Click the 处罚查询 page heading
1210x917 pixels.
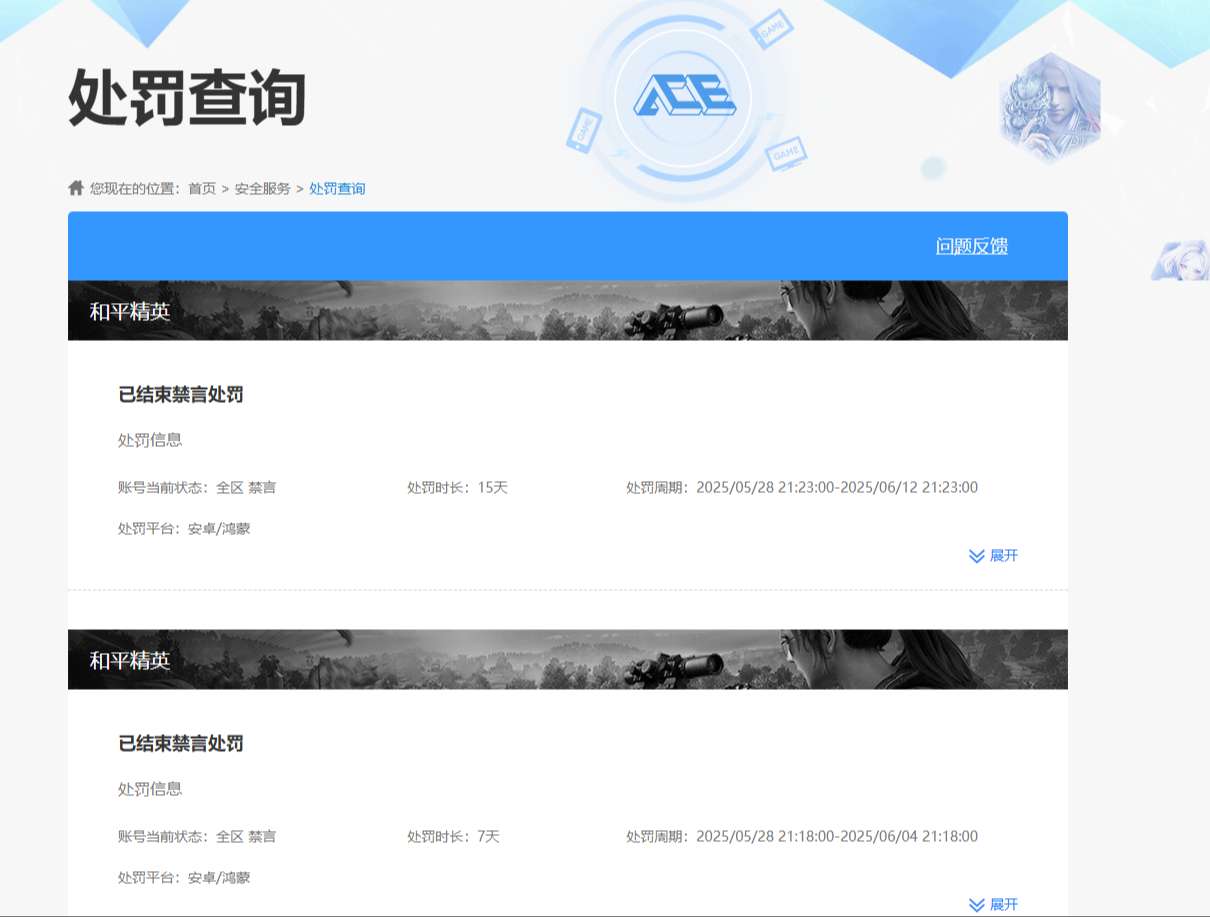click(x=187, y=98)
